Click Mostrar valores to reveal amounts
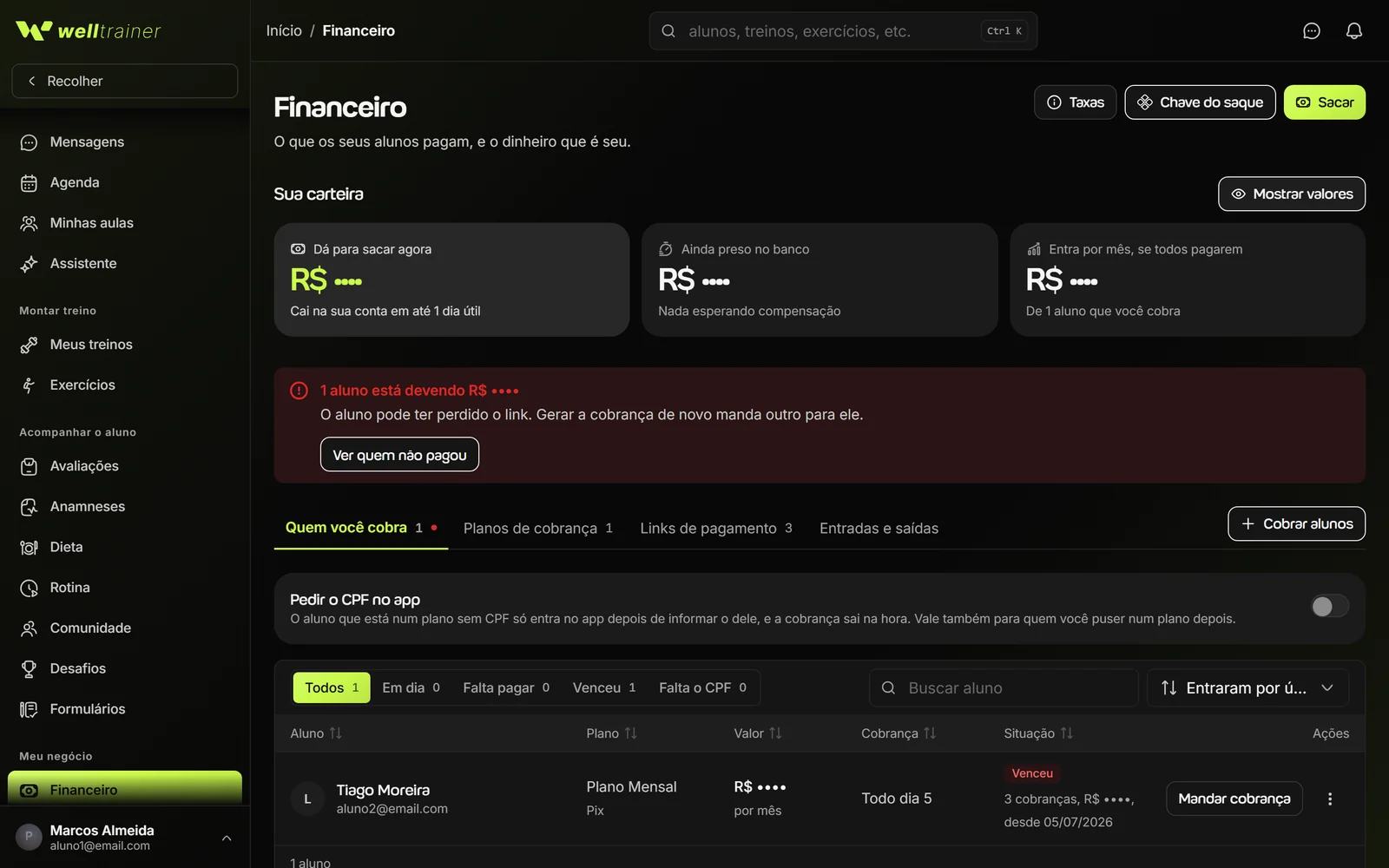This screenshot has height=868, width=1389. point(1292,194)
